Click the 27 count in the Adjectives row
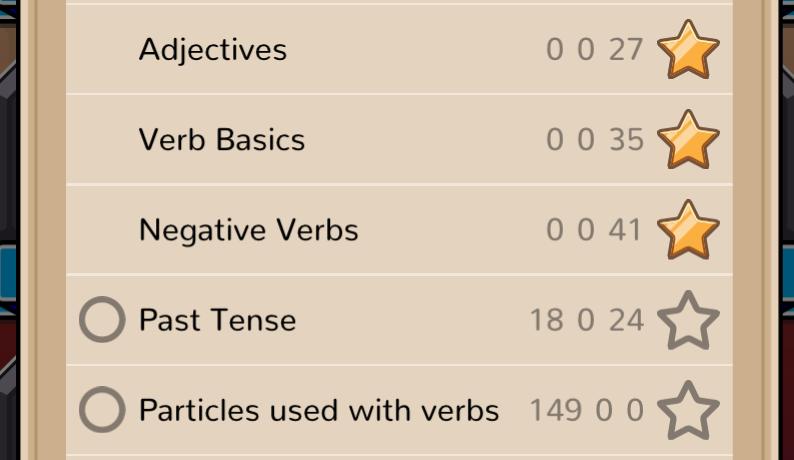 point(626,50)
